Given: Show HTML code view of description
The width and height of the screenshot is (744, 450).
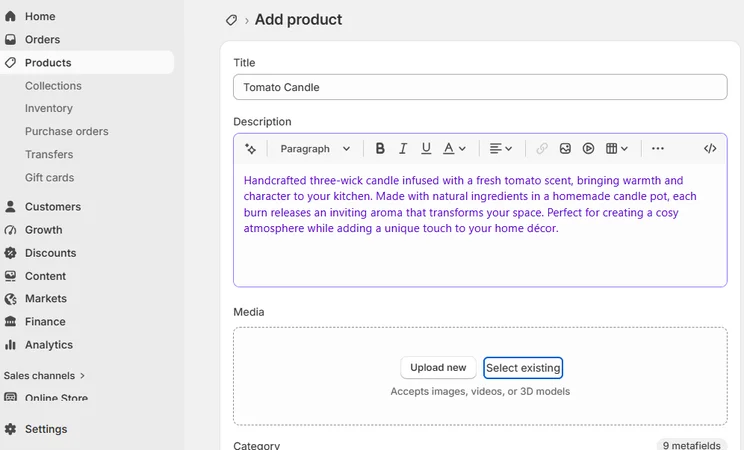Looking at the screenshot, I should click(x=710, y=149).
